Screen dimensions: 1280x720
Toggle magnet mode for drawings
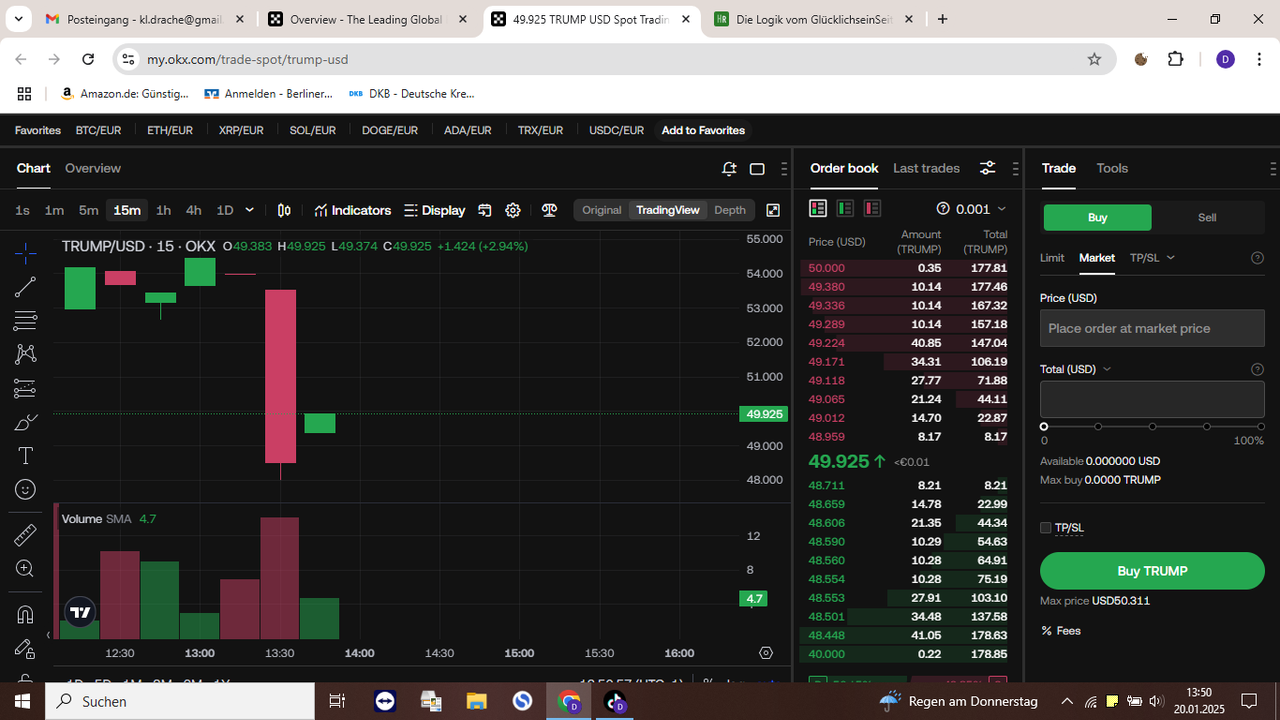point(25,614)
